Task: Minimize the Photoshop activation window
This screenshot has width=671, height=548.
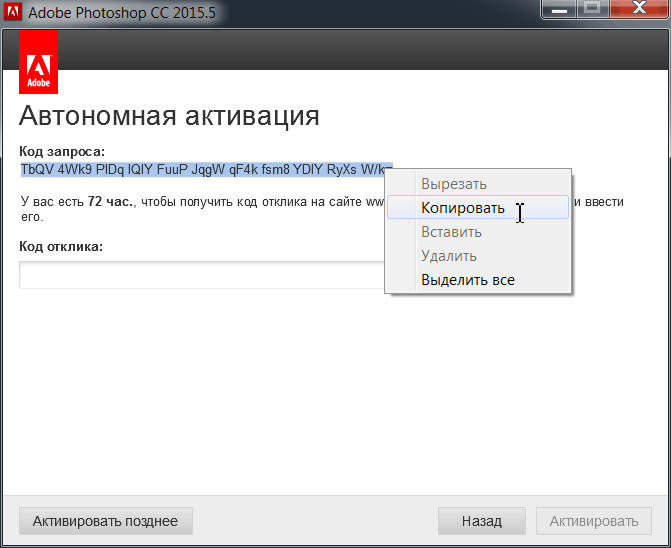Action: (559, 9)
